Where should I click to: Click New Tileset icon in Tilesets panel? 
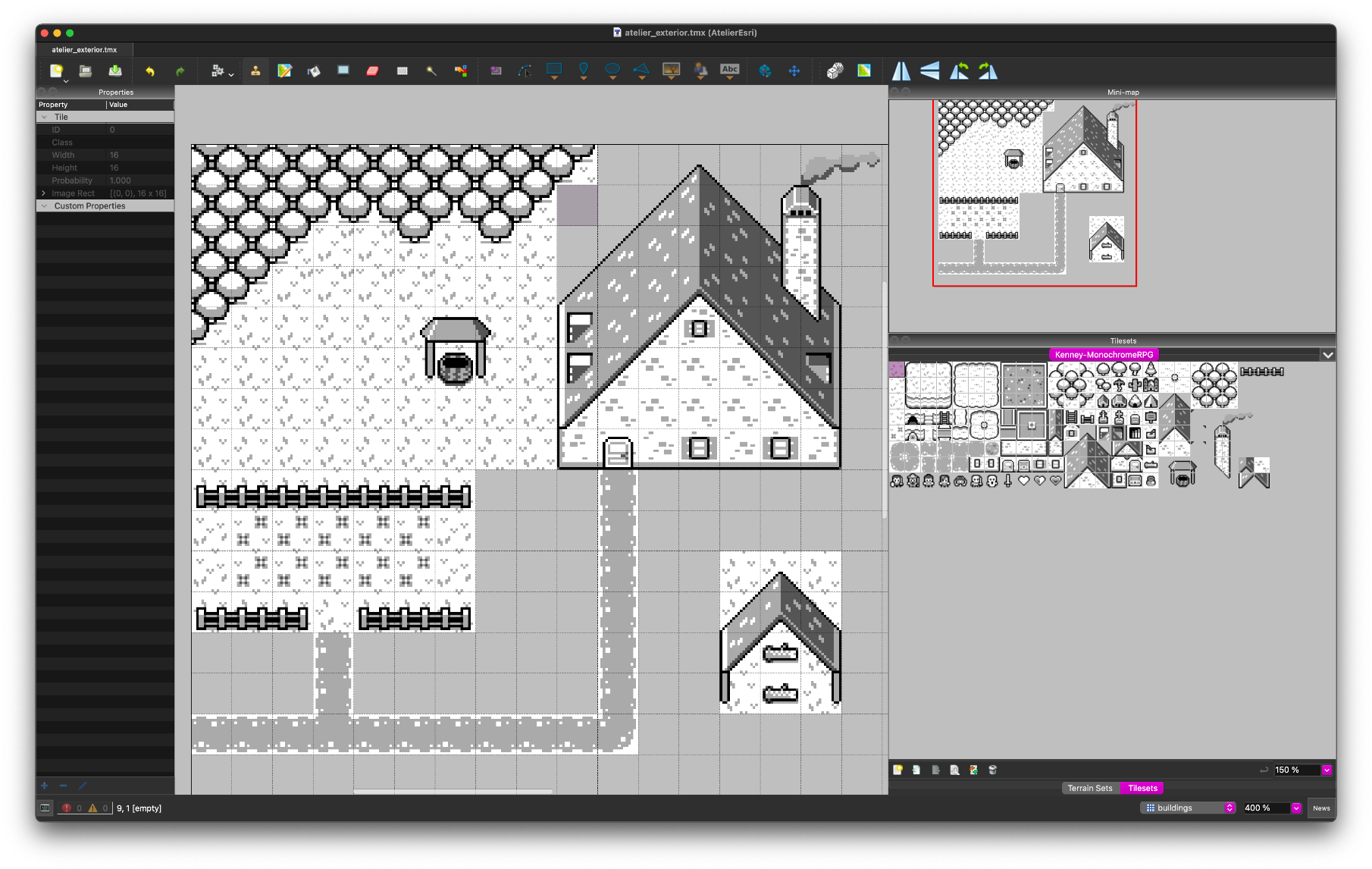897,770
